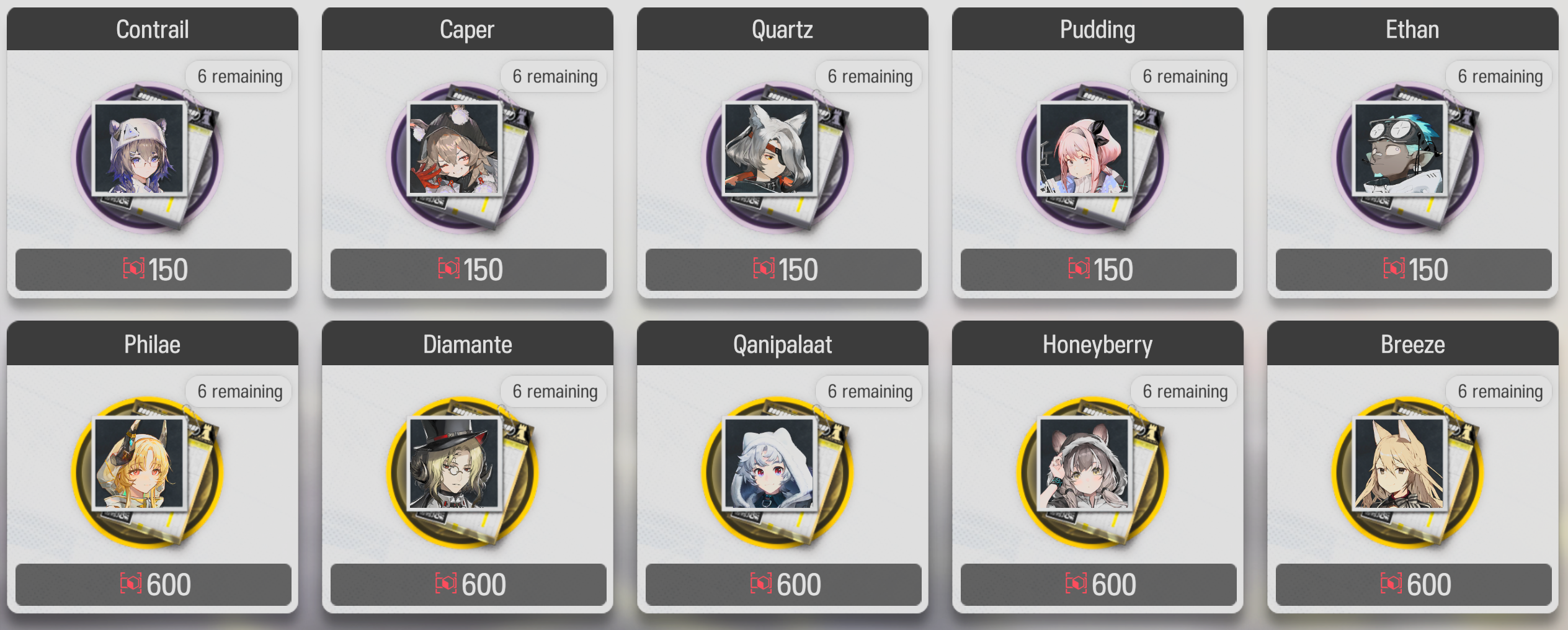Viewport: 1568px width, 630px height.
Task: Select Caper's operator token portrait
Action: pos(462,157)
